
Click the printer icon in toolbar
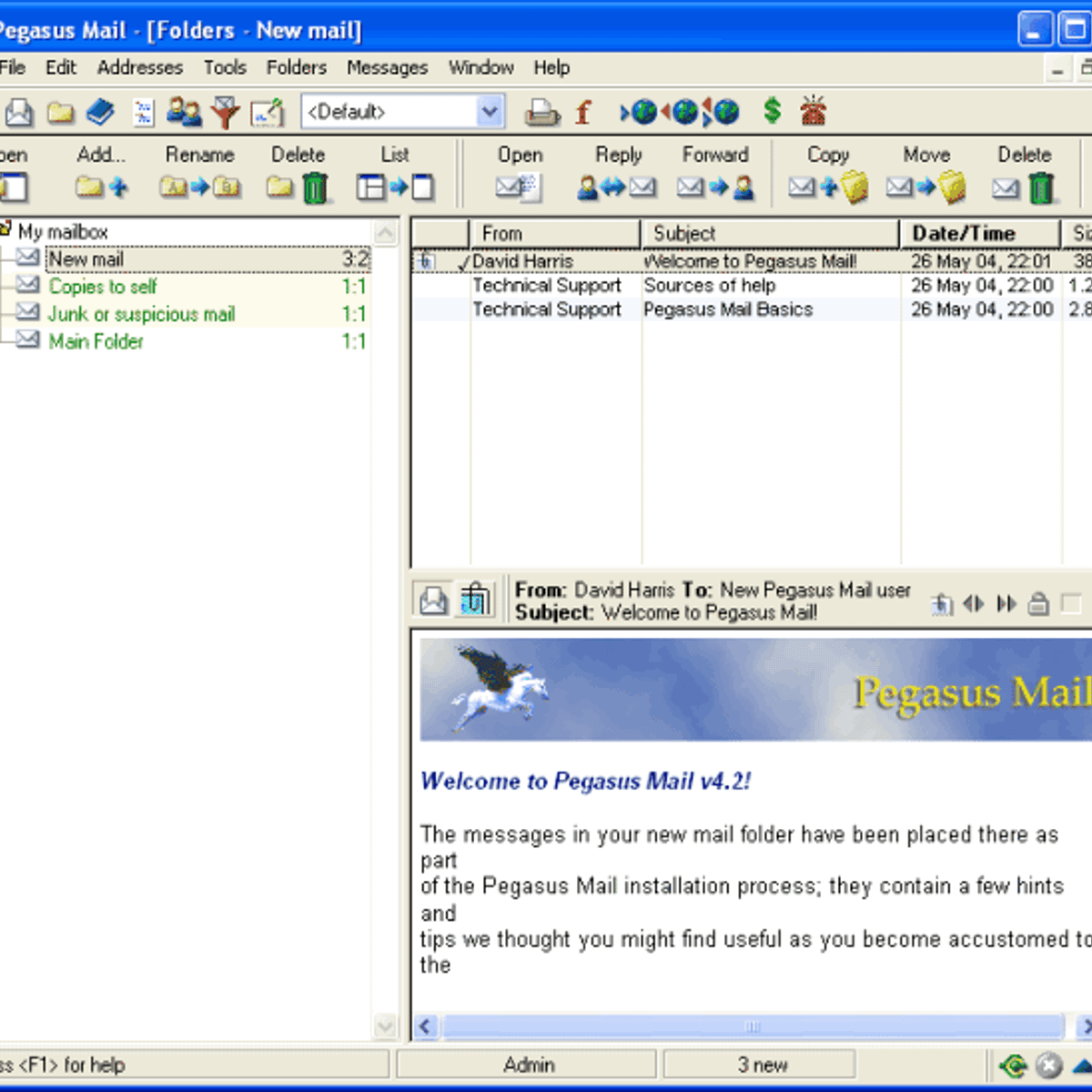[x=542, y=113]
